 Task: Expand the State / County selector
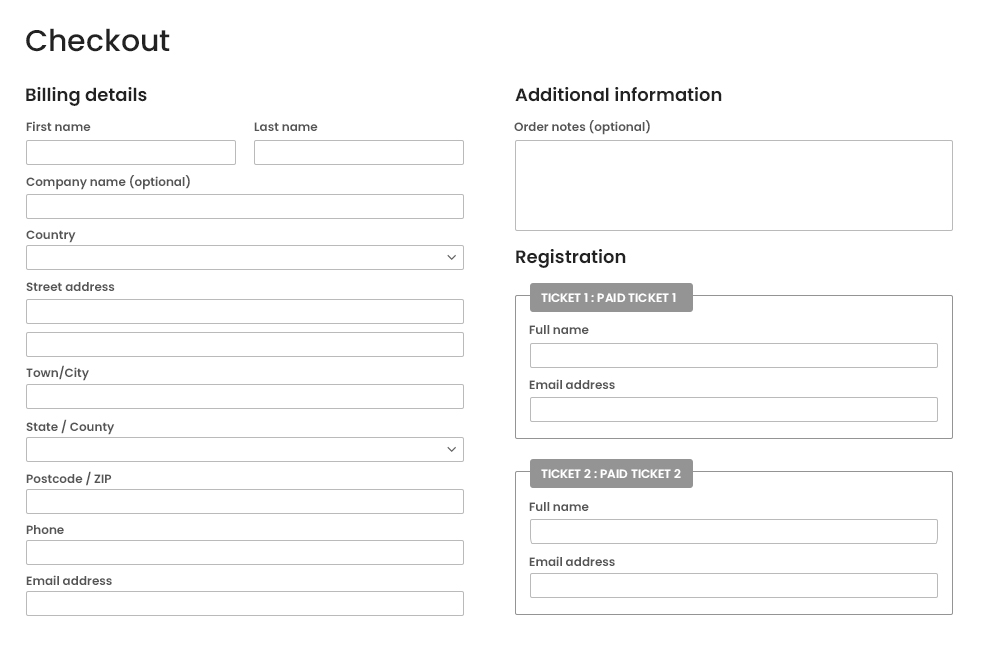tap(245, 449)
